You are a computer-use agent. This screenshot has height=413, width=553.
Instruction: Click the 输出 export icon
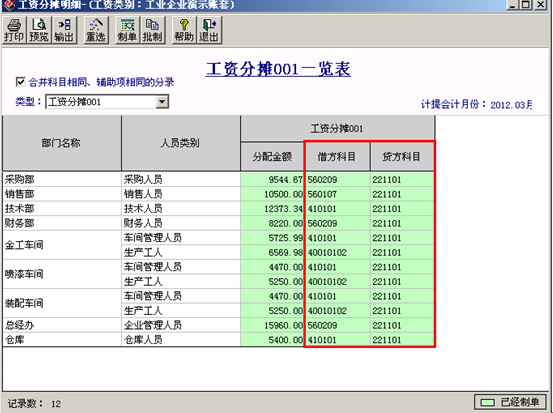coord(64,30)
